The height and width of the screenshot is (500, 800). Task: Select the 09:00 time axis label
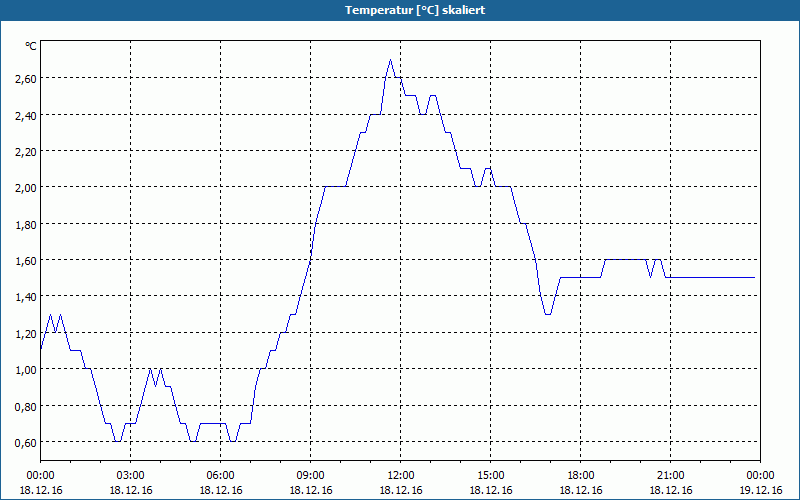(x=311, y=476)
